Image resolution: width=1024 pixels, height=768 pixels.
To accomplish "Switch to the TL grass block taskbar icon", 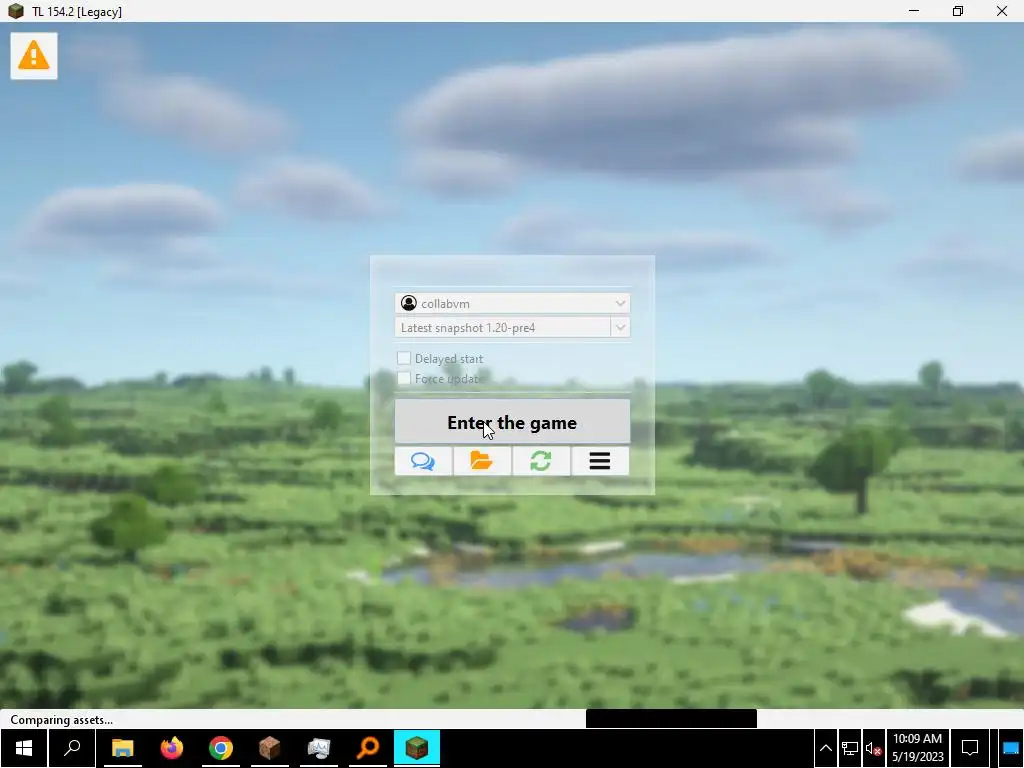I will pos(417,748).
